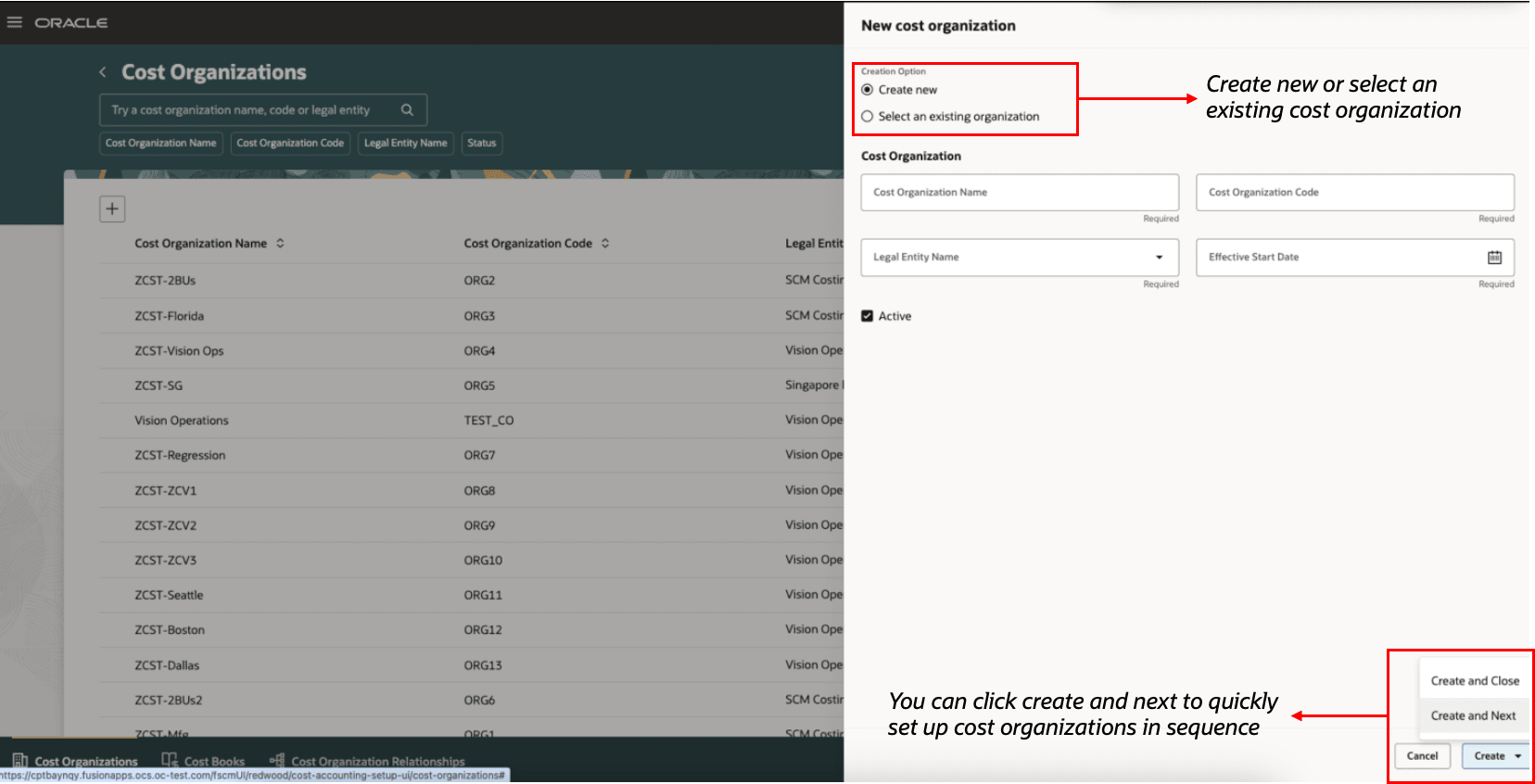This screenshot has height=784, width=1535.
Task: Sort by Cost Organization Name column
Action: point(280,243)
